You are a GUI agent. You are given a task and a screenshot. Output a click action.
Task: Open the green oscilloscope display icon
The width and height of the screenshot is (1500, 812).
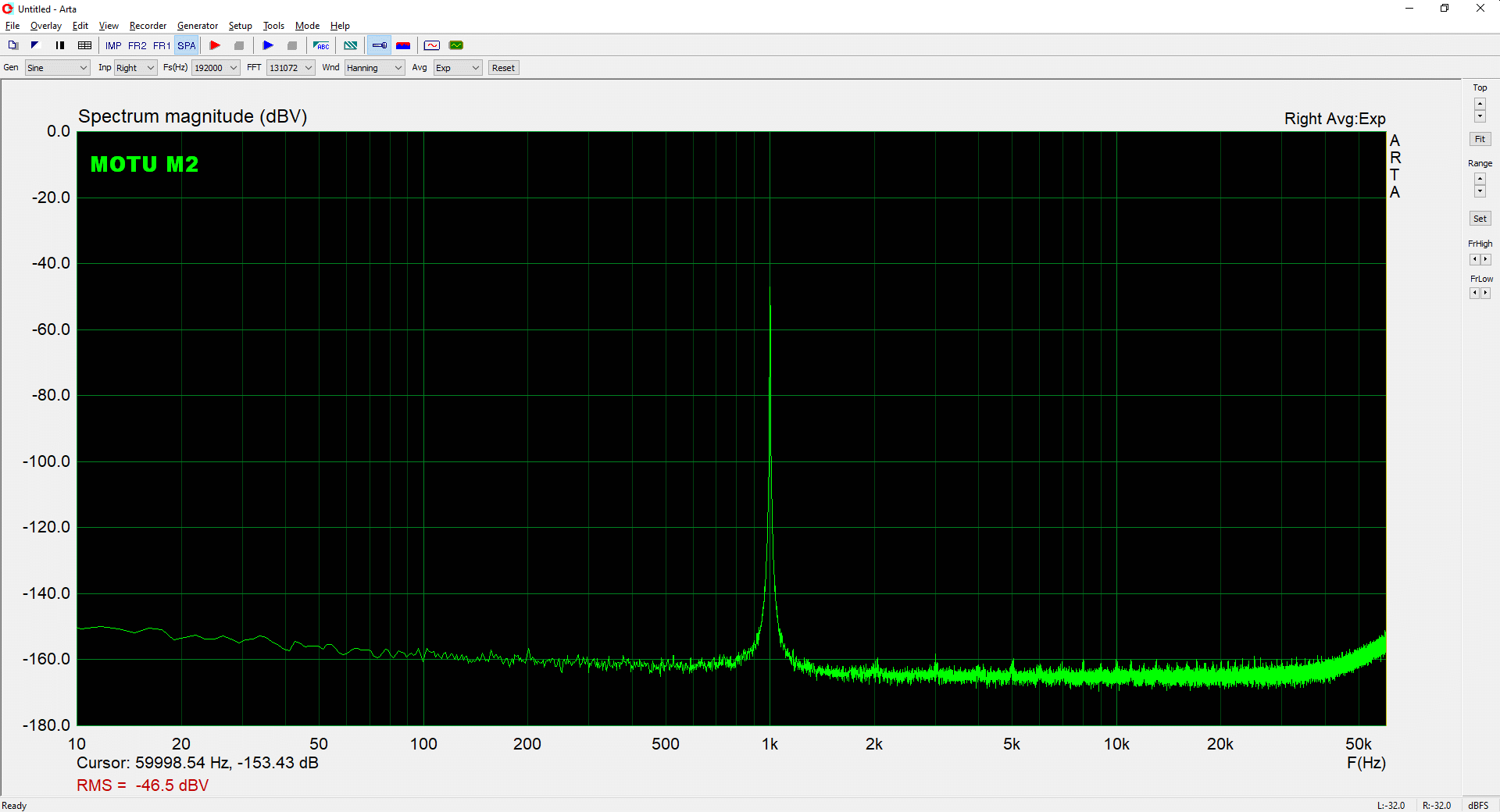456,45
